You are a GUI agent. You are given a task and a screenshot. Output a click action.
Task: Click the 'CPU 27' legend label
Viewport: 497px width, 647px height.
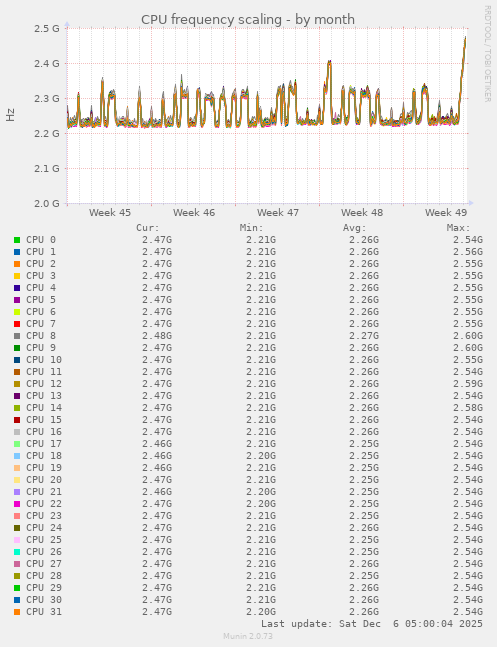click(44, 564)
